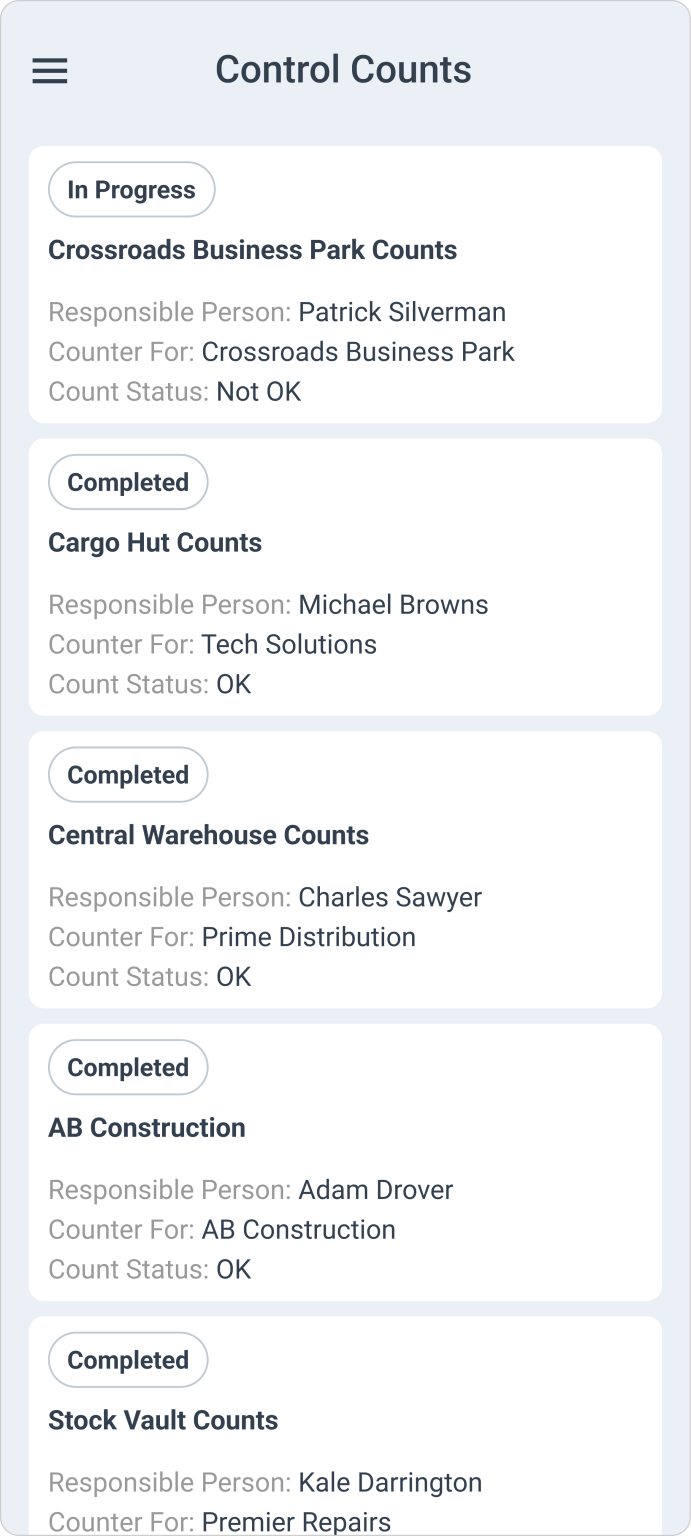Screen dimensions: 691x1536
Task: Select responsible person Kale Darrington
Action: click(390, 1482)
